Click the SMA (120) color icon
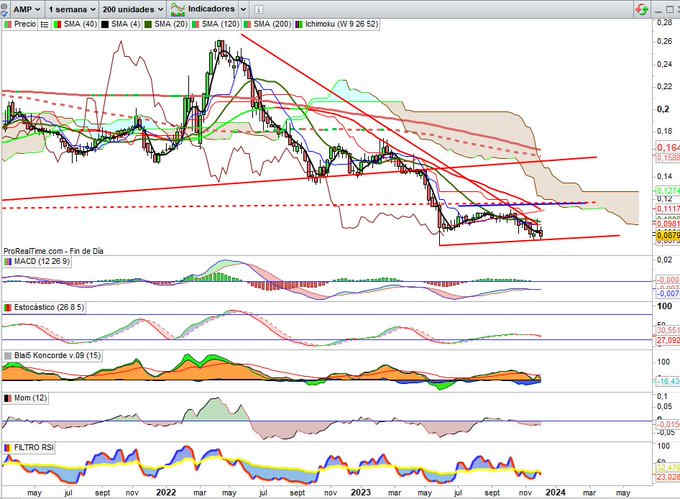 [196, 25]
